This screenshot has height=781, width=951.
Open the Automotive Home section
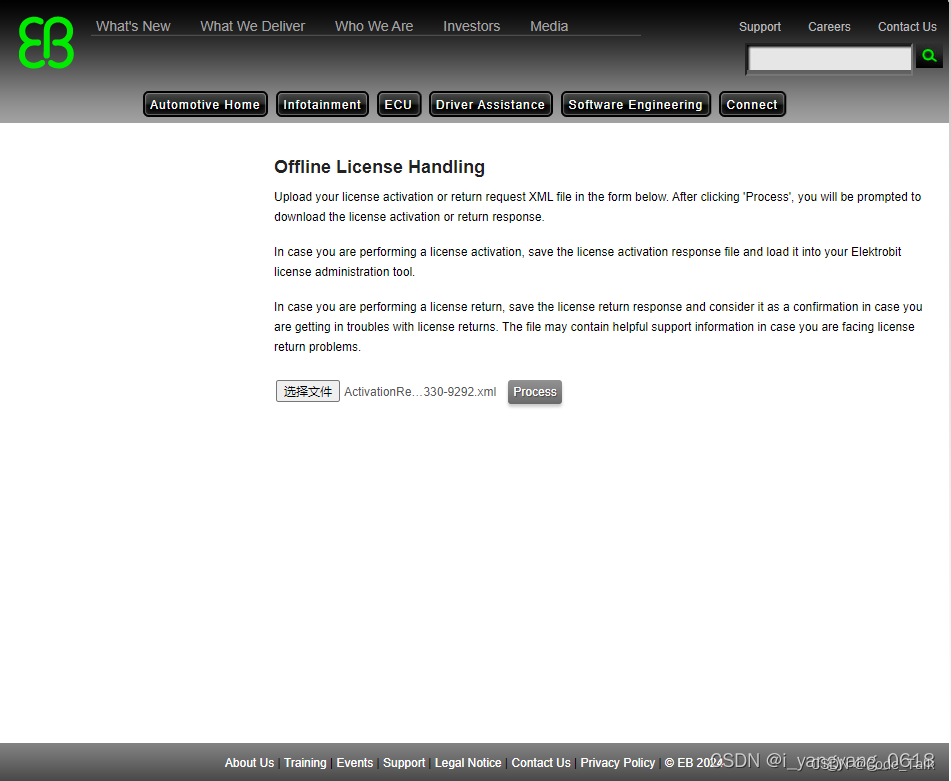[x=204, y=104]
